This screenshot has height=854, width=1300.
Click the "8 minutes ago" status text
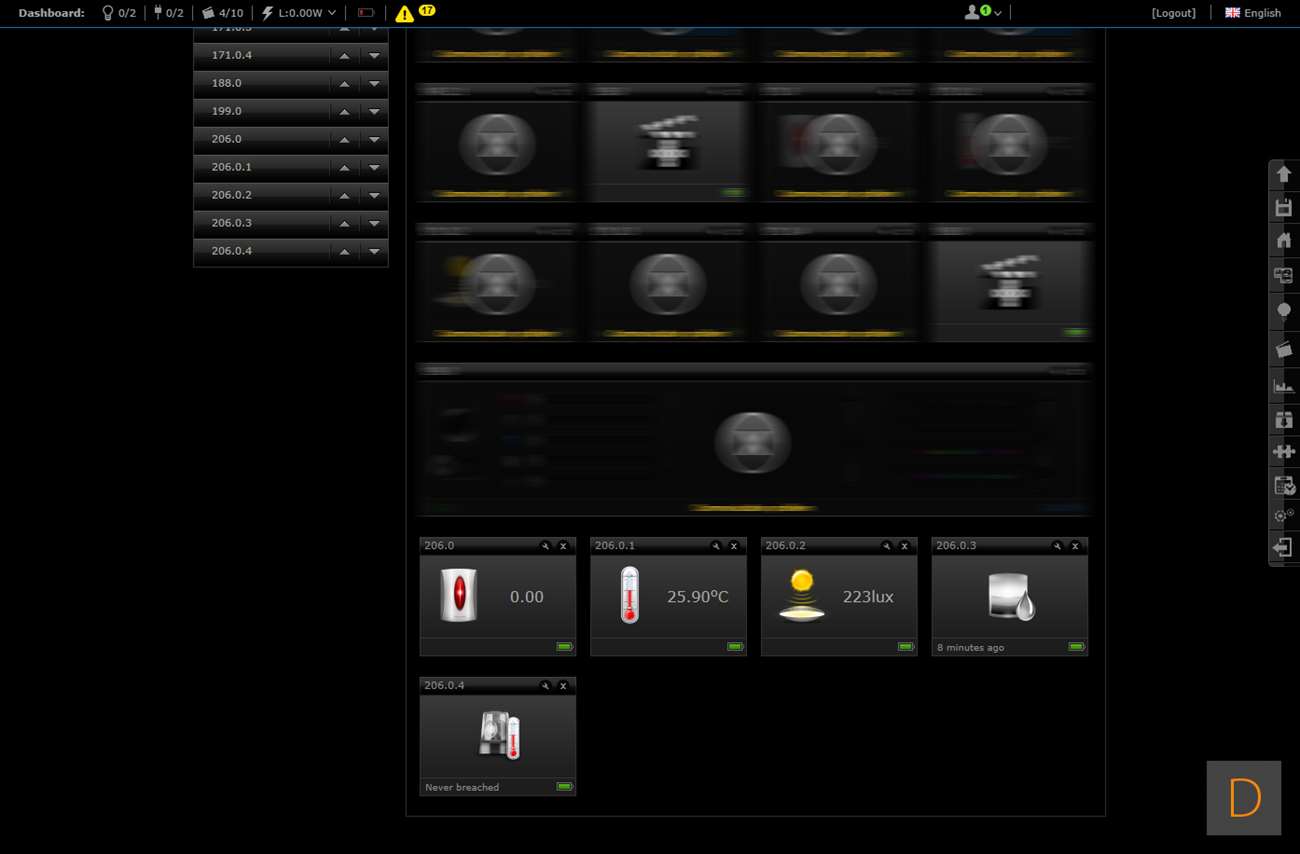pyautogui.click(x=970, y=648)
